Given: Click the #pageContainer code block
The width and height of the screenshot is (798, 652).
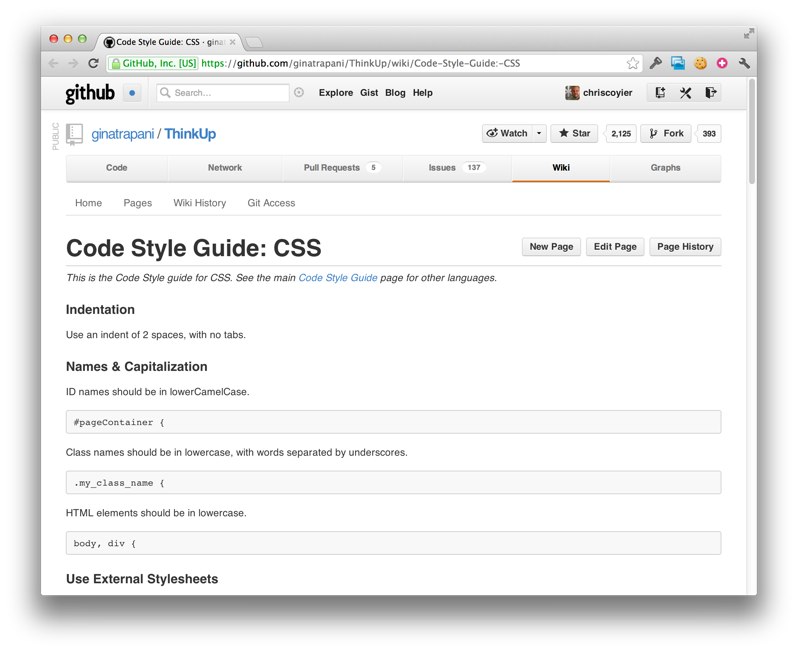Looking at the screenshot, I should [393, 422].
